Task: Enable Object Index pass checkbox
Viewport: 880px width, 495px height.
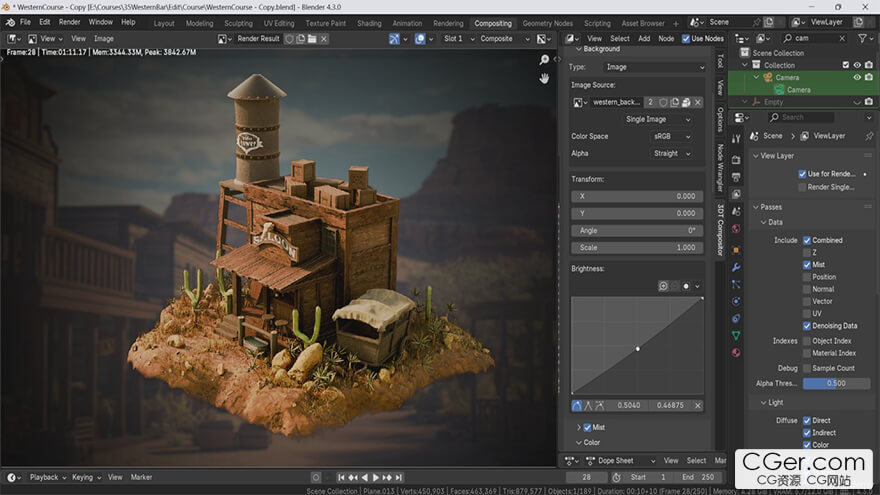Action: pos(806,341)
